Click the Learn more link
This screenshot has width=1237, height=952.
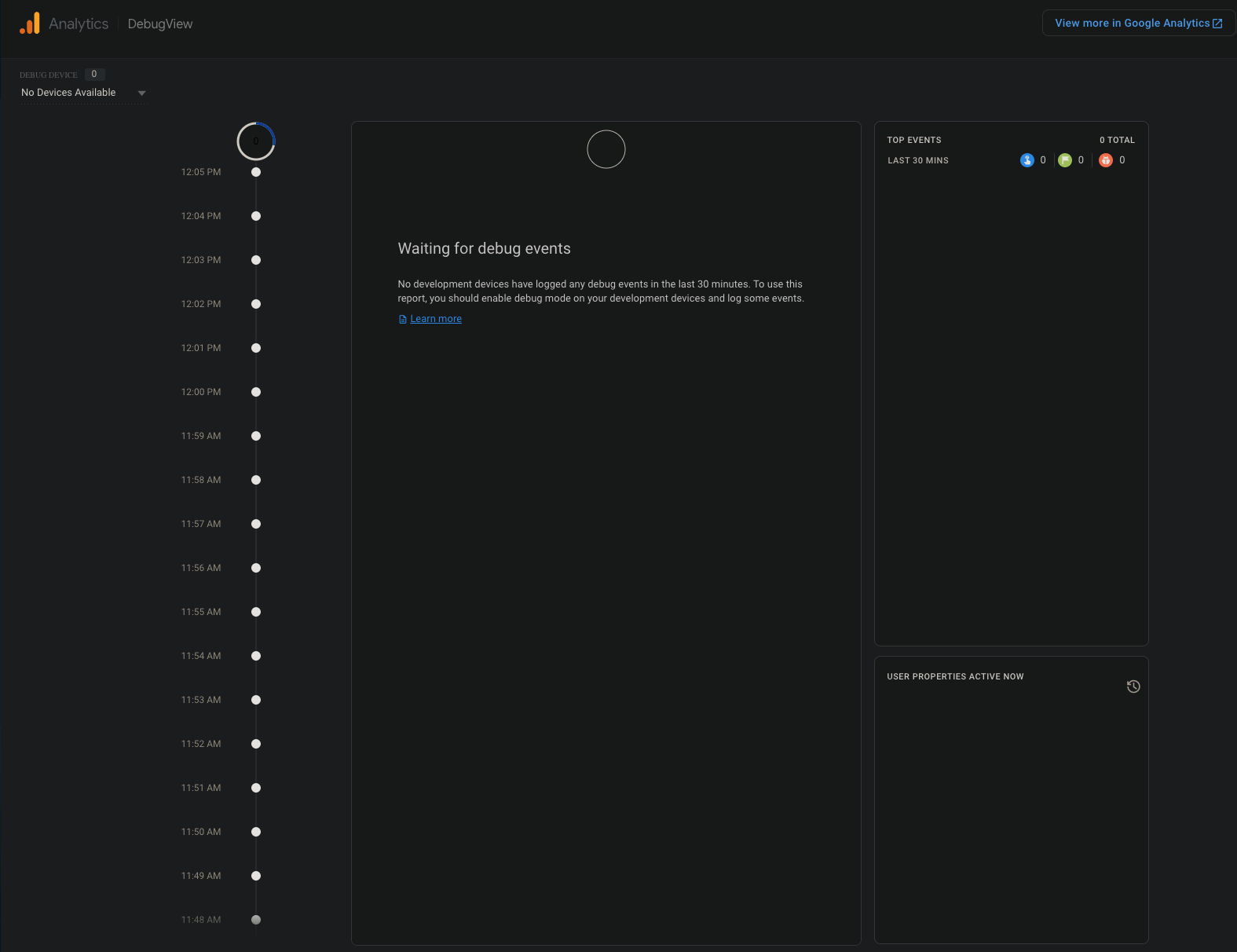tap(436, 319)
